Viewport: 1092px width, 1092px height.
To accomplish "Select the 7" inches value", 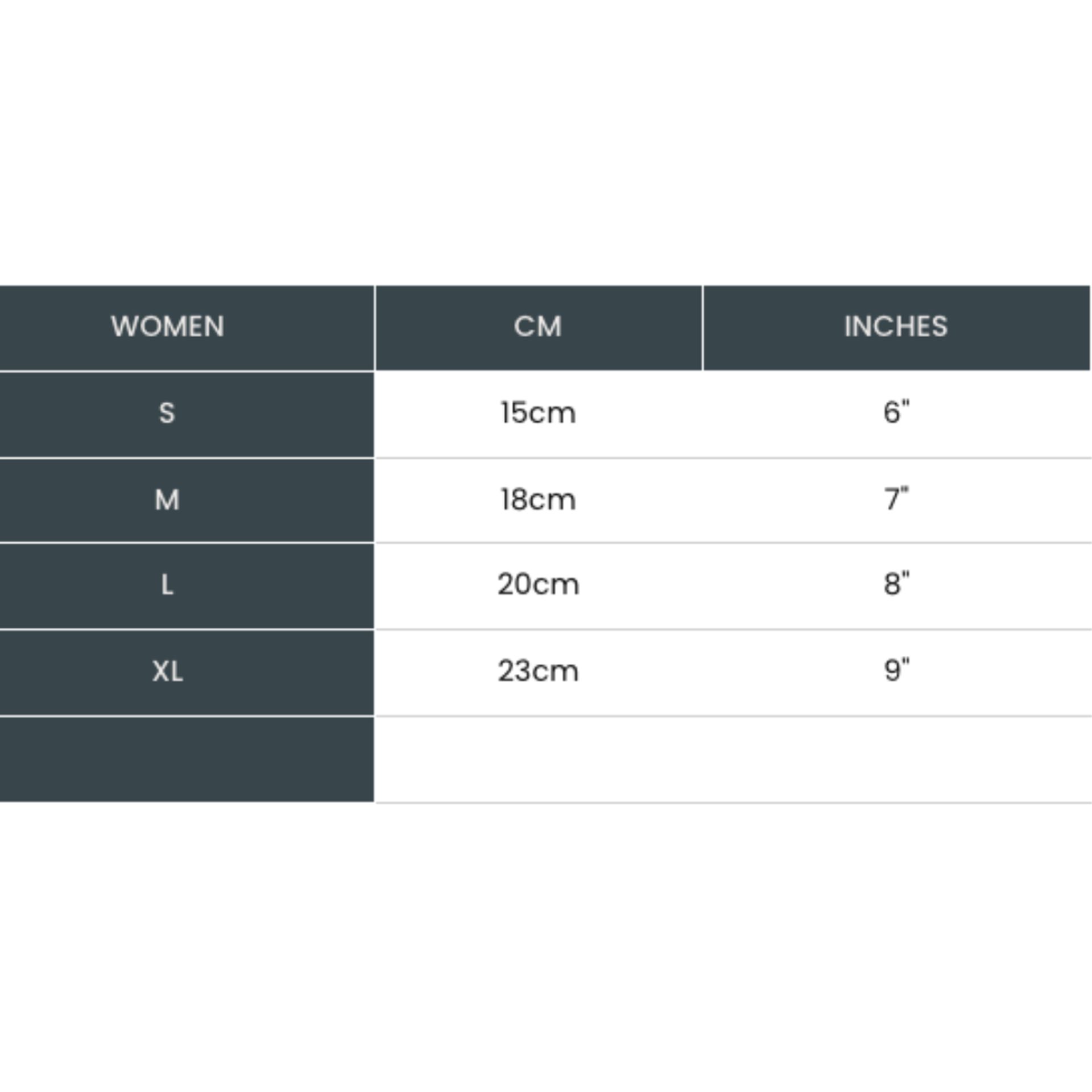I will [896, 499].
